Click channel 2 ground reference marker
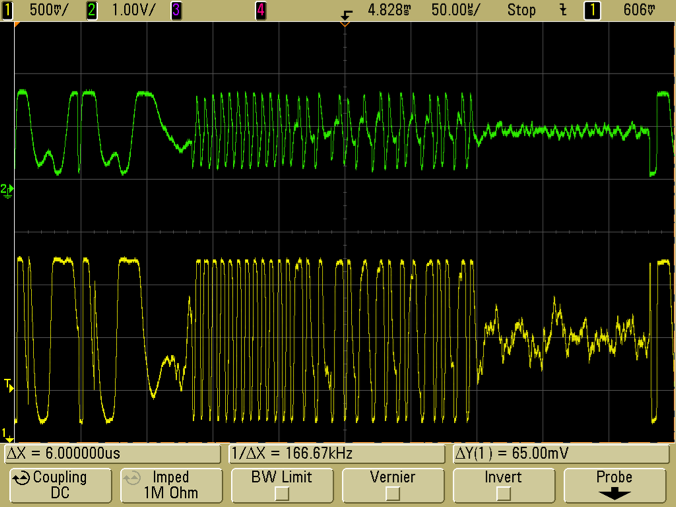The image size is (676, 507). 7,189
